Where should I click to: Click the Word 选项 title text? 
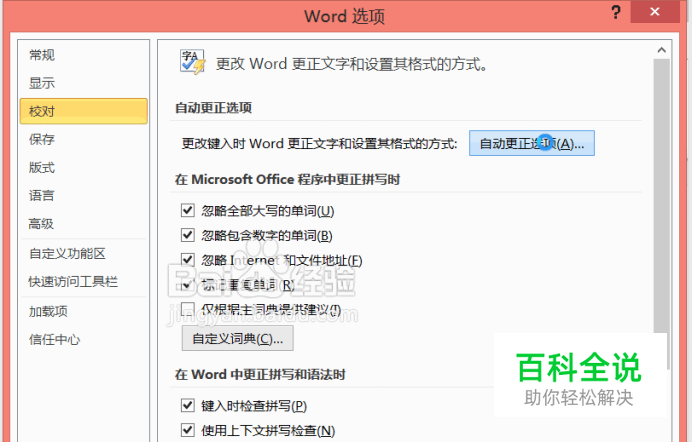tap(345, 17)
